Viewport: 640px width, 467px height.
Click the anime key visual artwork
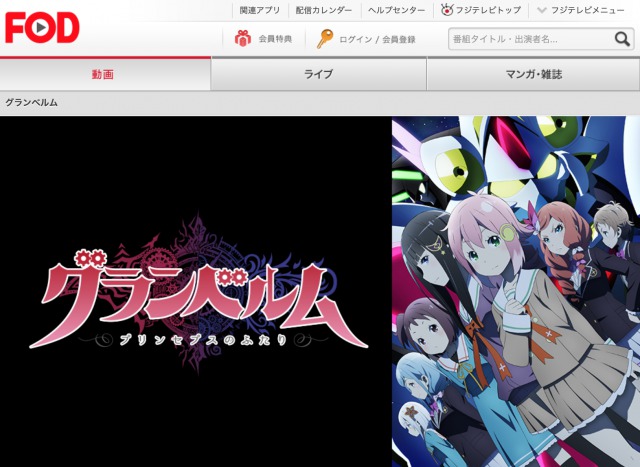516,291
